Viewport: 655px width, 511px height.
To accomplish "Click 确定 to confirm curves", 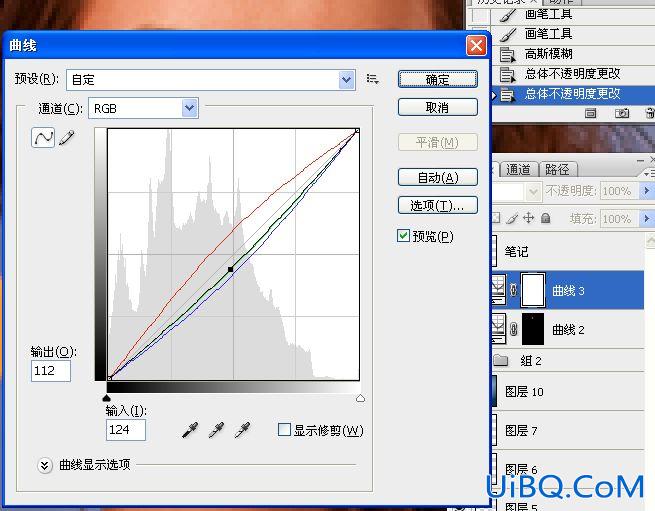I will click(x=437, y=79).
